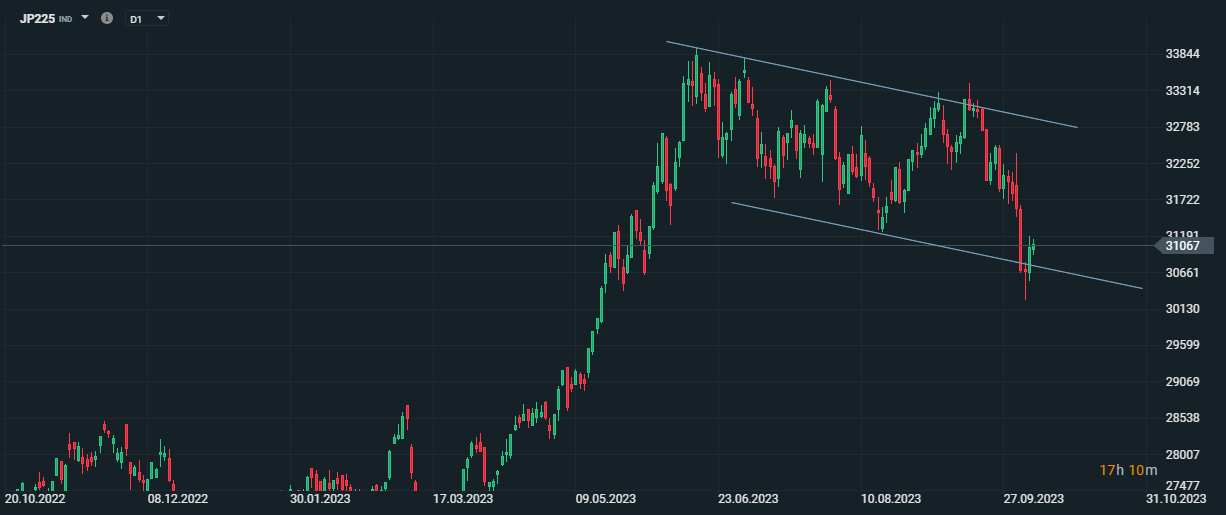This screenshot has width=1226, height=515.
Task: Click the candle countdown timer 17h 10m
Action: 1128,470
